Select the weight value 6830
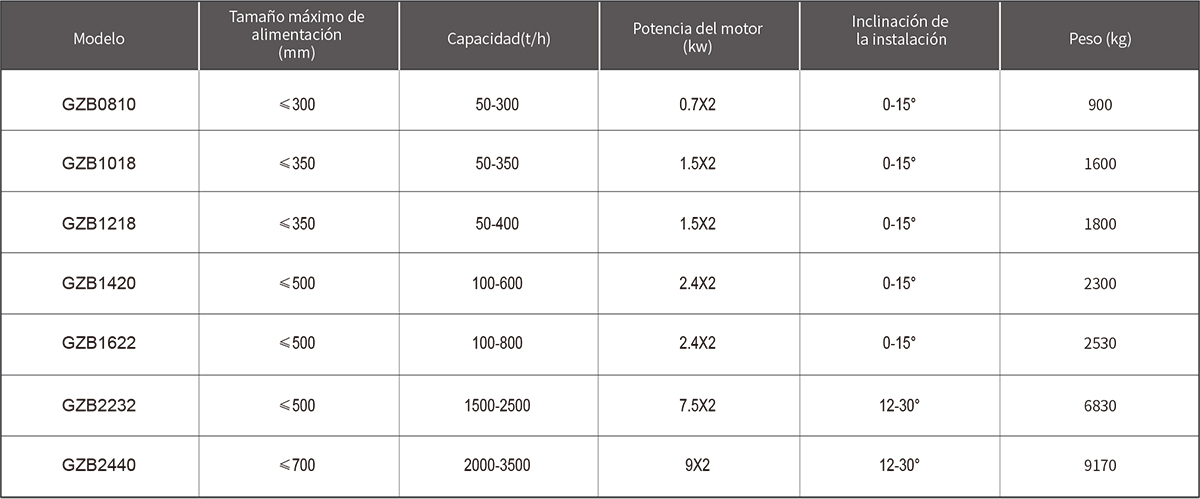 1100,405
